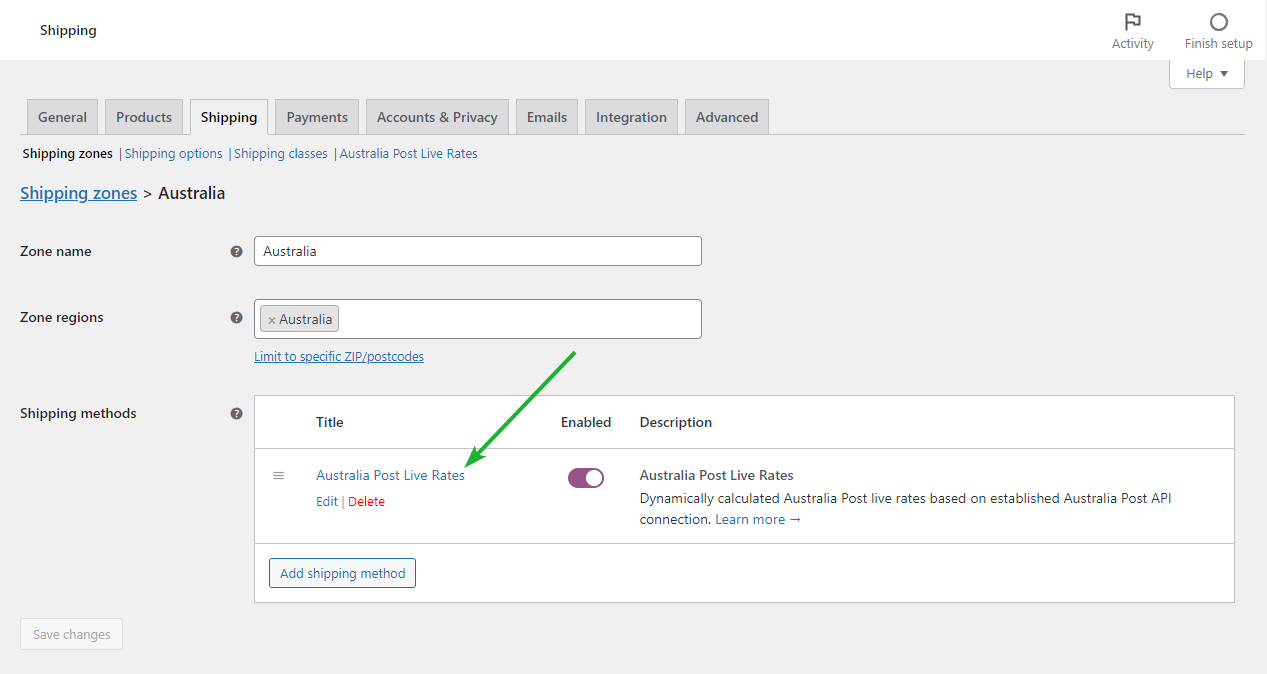
Task: Click the drag handle for Australia Post Live Rates
Action: 279,476
